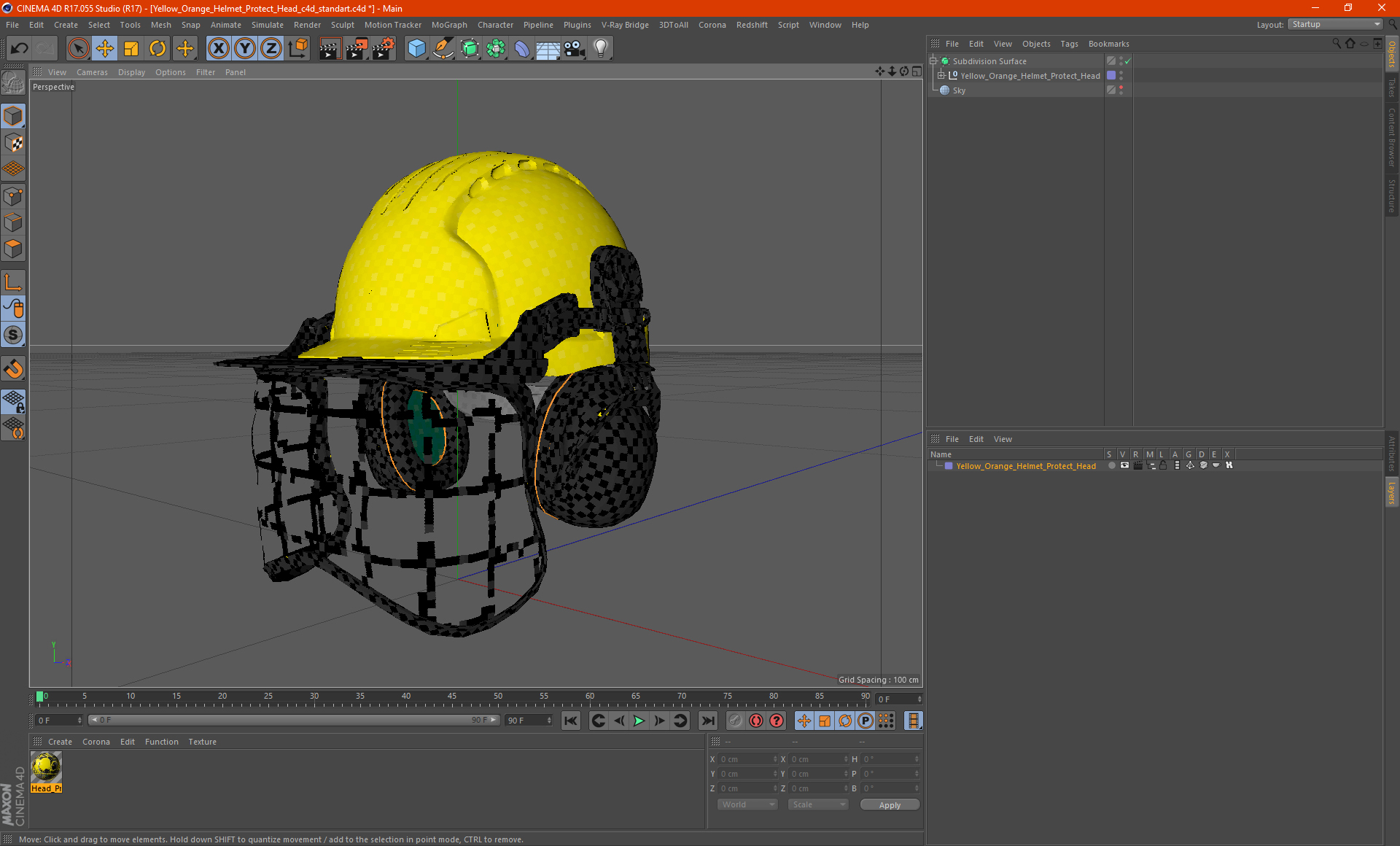1400x846 pixels.
Task: Collapse the Subdivision Surface tree node
Action: coord(933,61)
